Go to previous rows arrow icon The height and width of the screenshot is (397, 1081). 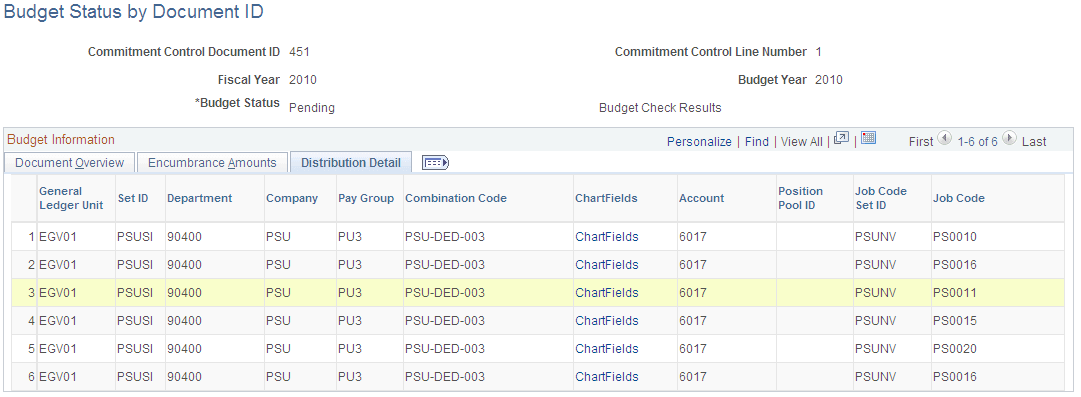(x=945, y=139)
